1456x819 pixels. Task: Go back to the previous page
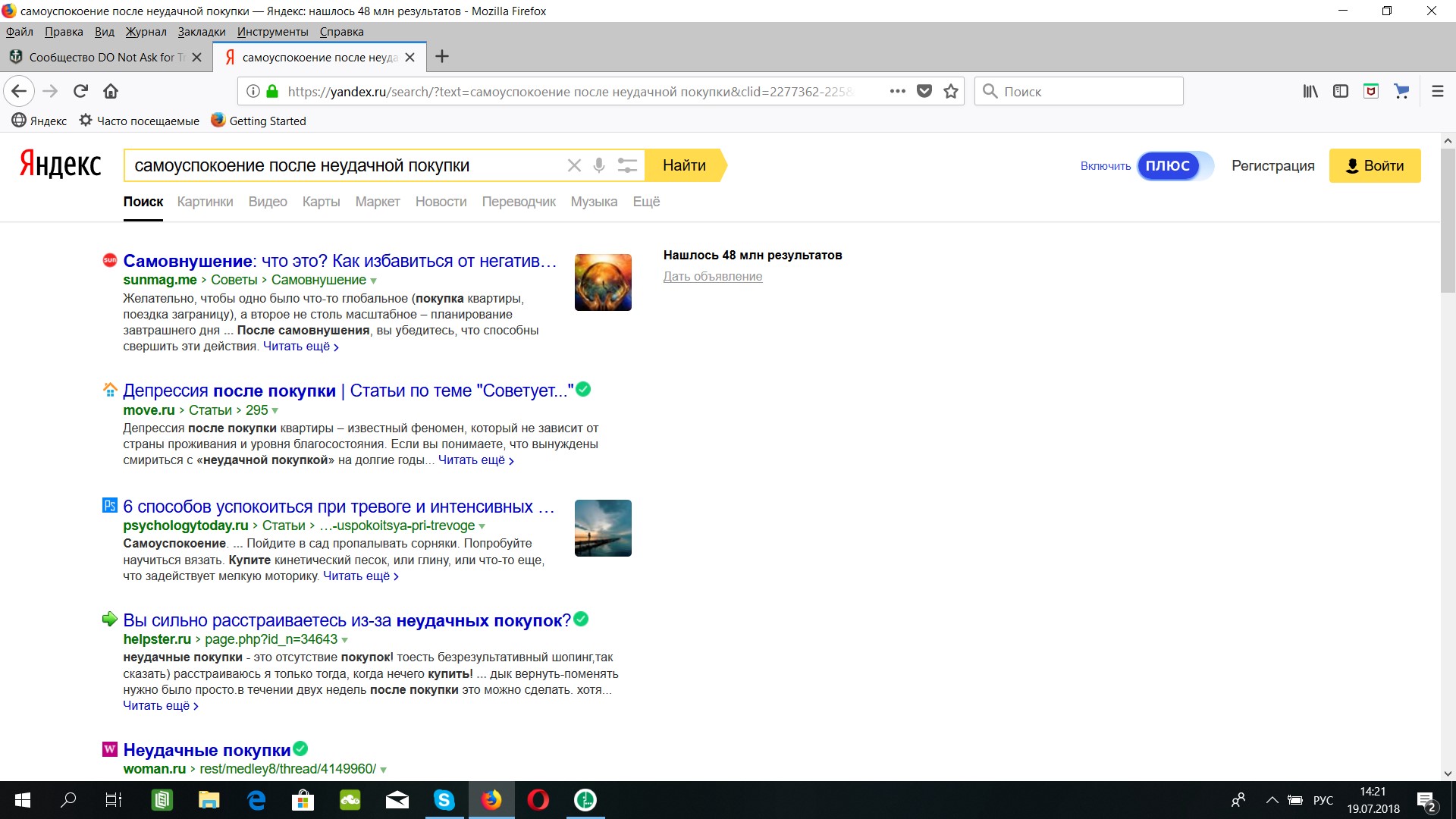[19, 91]
